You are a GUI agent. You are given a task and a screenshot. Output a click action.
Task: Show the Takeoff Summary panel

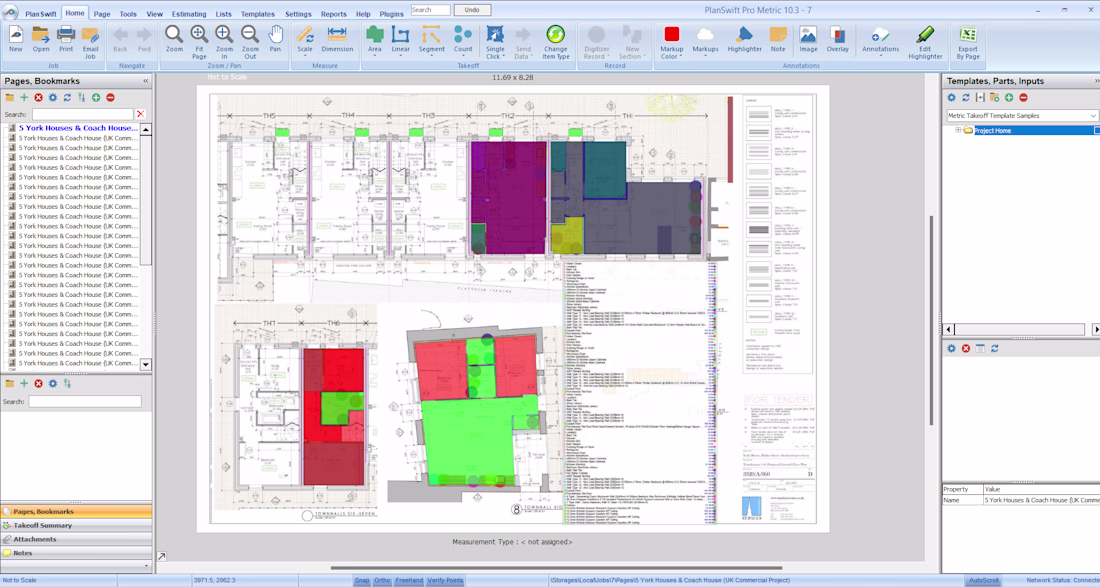tap(76, 525)
